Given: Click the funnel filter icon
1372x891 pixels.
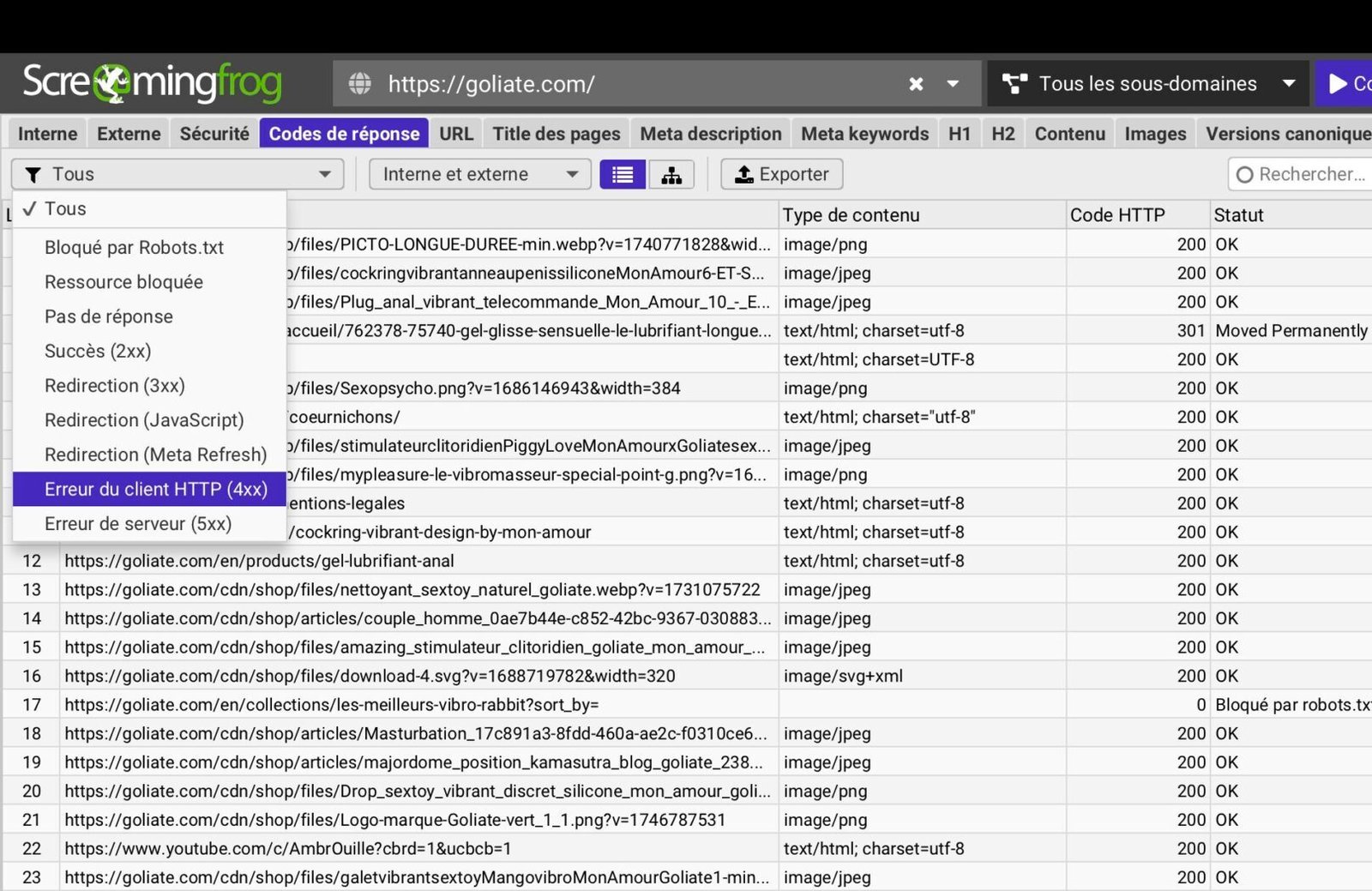Looking at the screenshot, I should (33, 175).
